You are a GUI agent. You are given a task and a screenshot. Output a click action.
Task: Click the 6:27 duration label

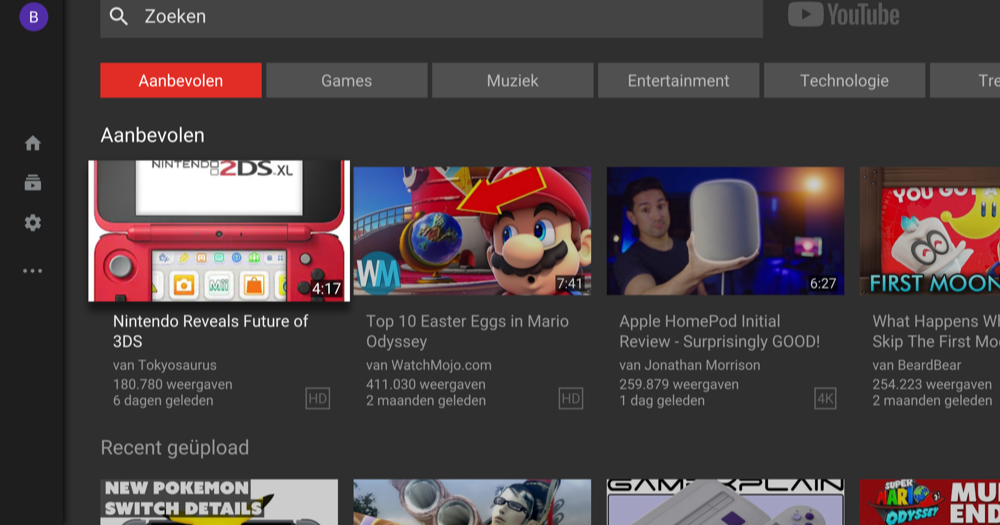pos(823,283)
